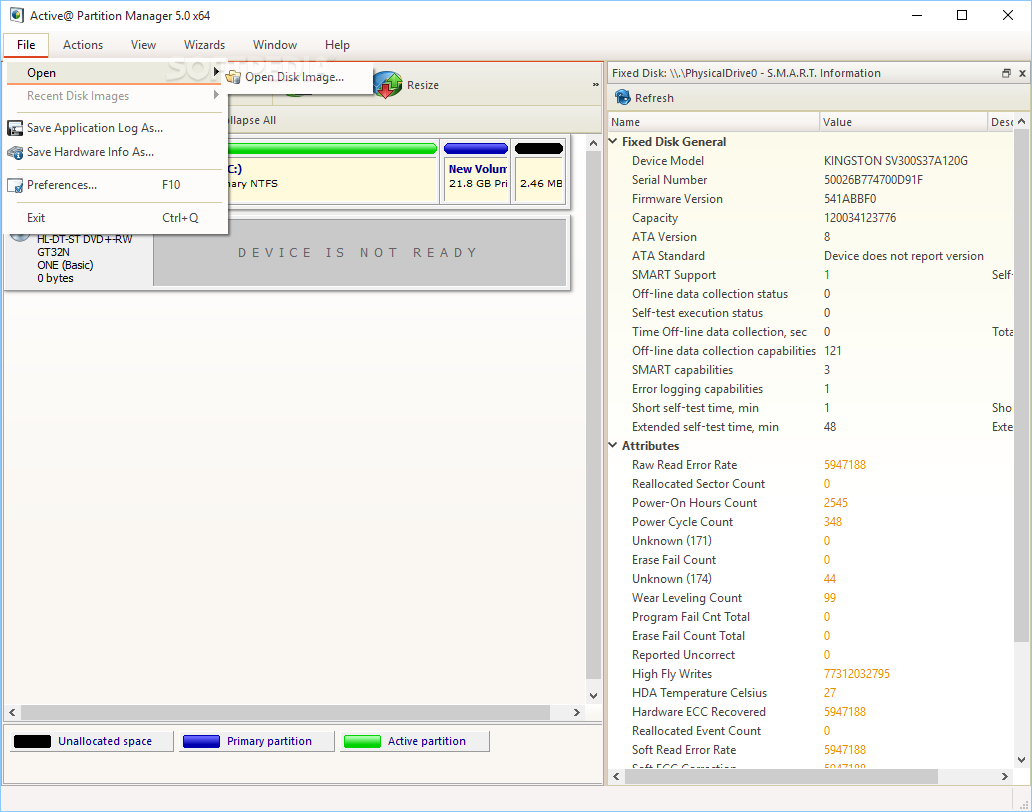Click the Save Application Log icon
The height and width of the screenshot is (812, 1032).
14,128
